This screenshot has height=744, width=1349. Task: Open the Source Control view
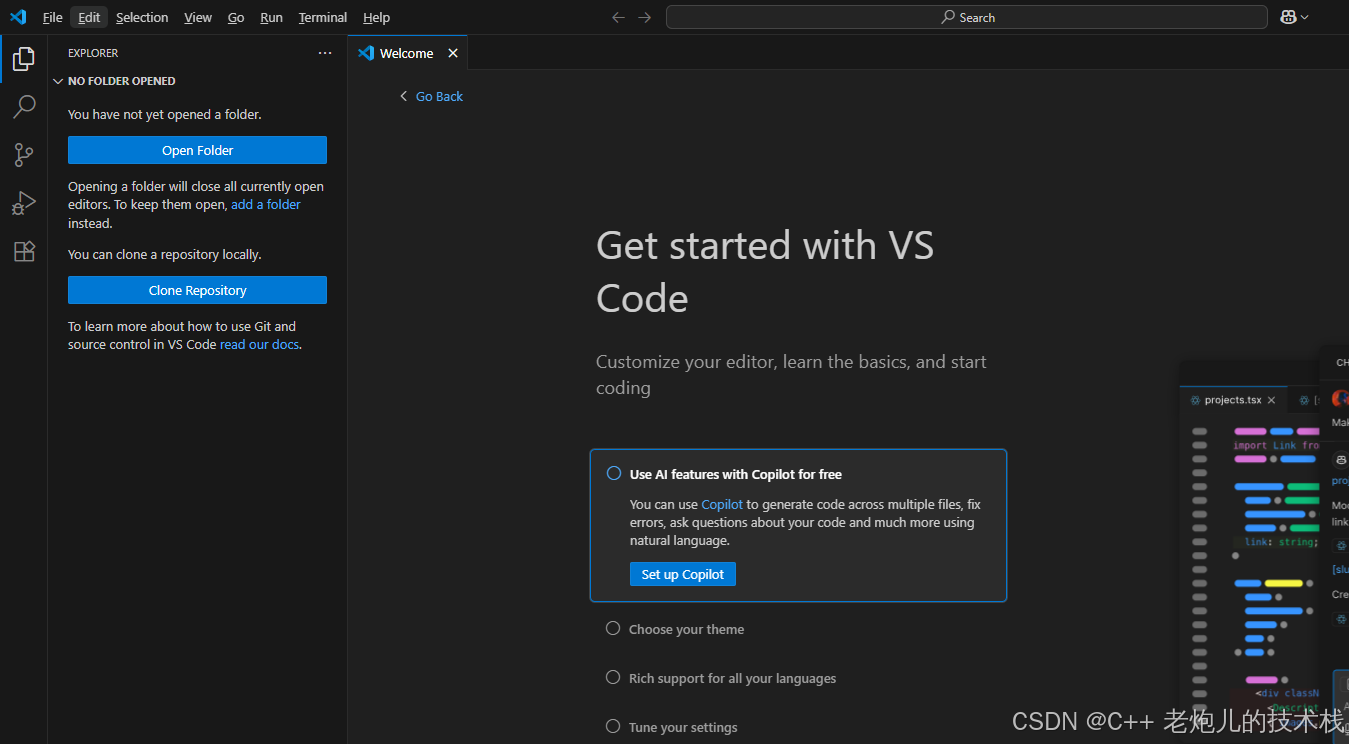(24, 154)
